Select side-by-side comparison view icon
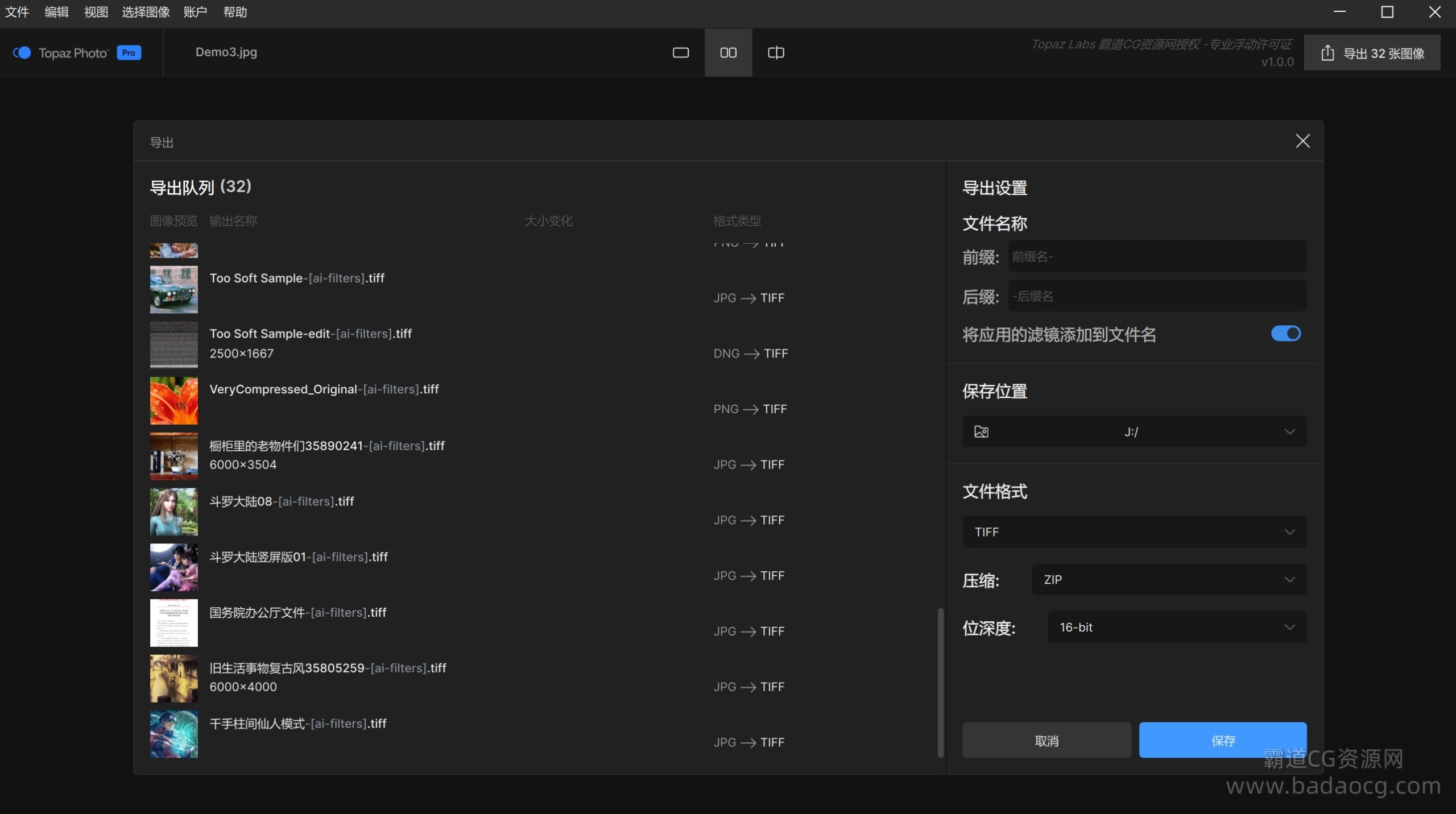This screenshot has width=1456, height=814. 728,53
